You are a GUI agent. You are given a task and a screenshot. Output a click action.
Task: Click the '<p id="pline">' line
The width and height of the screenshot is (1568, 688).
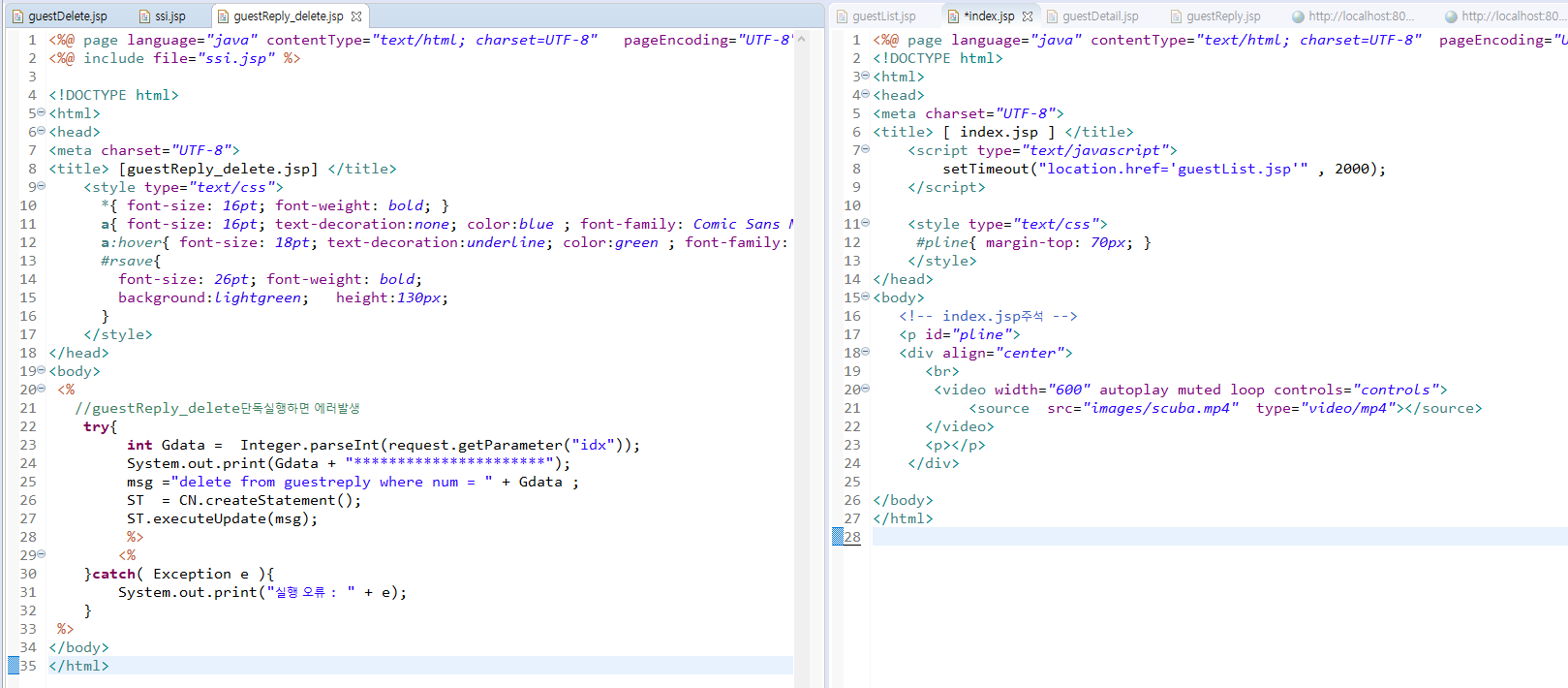click(x=959, y=334)
